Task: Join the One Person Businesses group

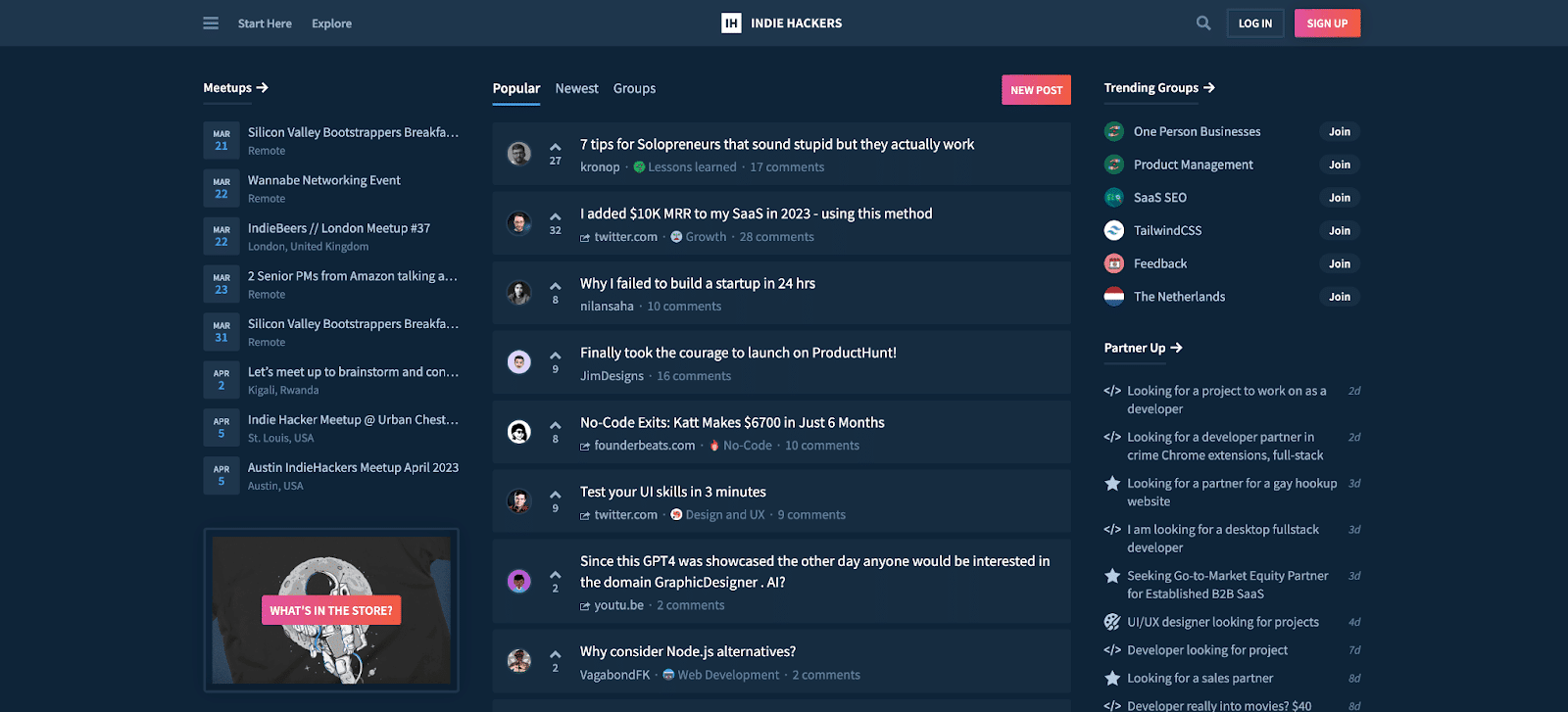Action: pyautogui.click(x=1339, y=132)
